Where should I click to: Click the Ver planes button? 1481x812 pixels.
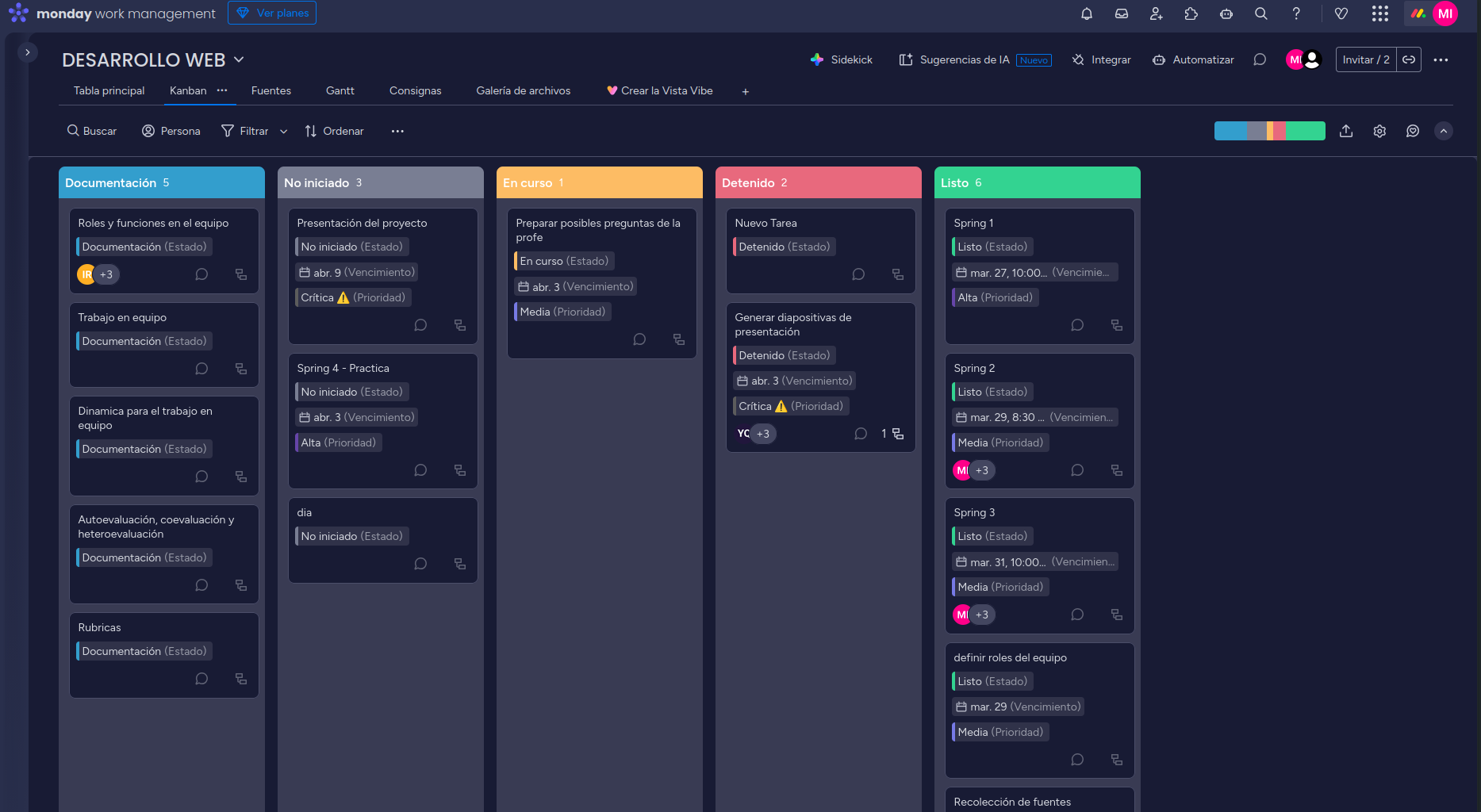272,13
